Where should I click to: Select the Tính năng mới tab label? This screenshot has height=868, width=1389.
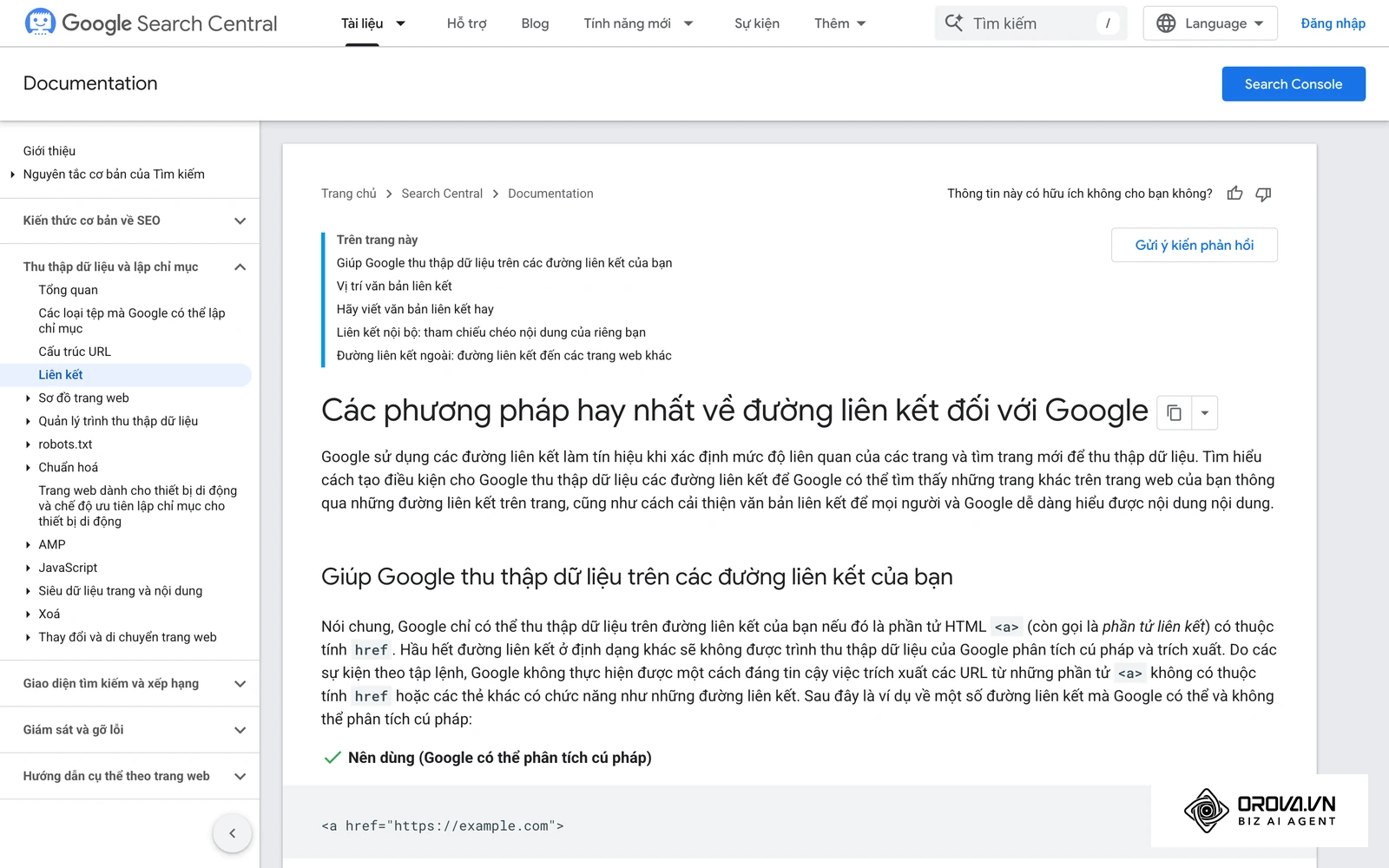[x=627, y=23]
